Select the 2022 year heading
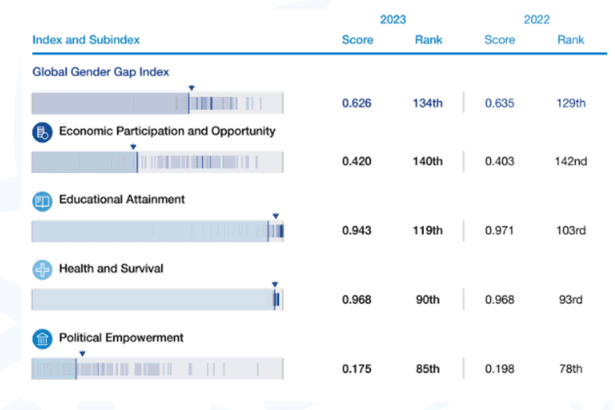615x410 pixels. coord(535,18)
